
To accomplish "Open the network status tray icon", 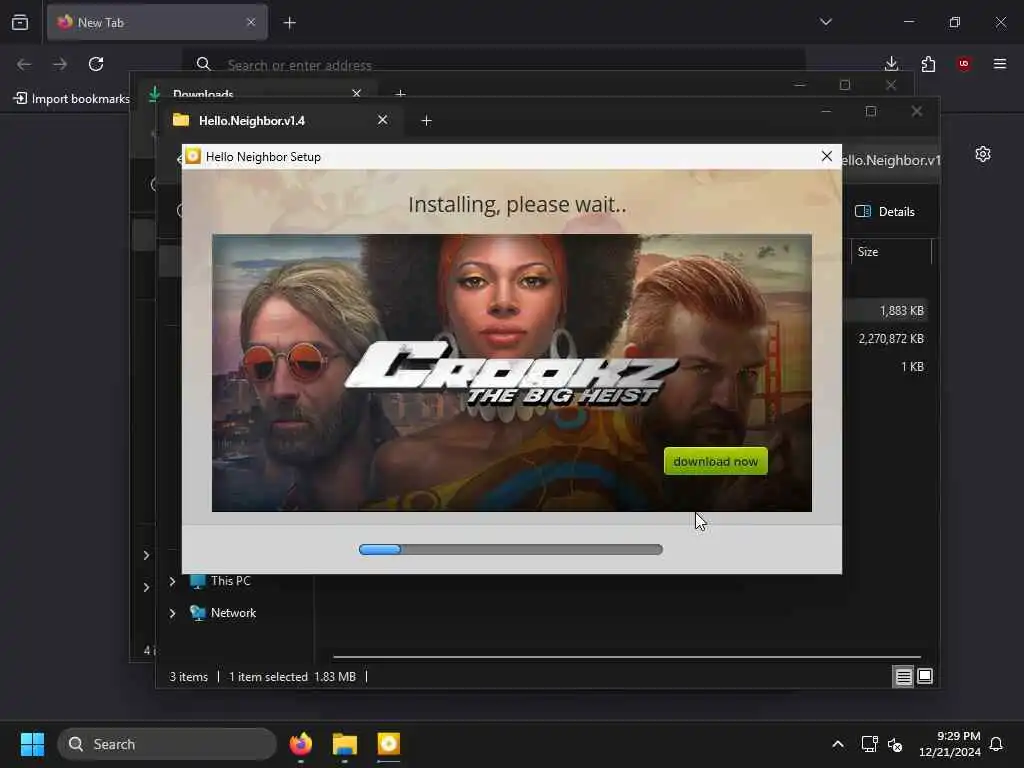I will 869,744.
